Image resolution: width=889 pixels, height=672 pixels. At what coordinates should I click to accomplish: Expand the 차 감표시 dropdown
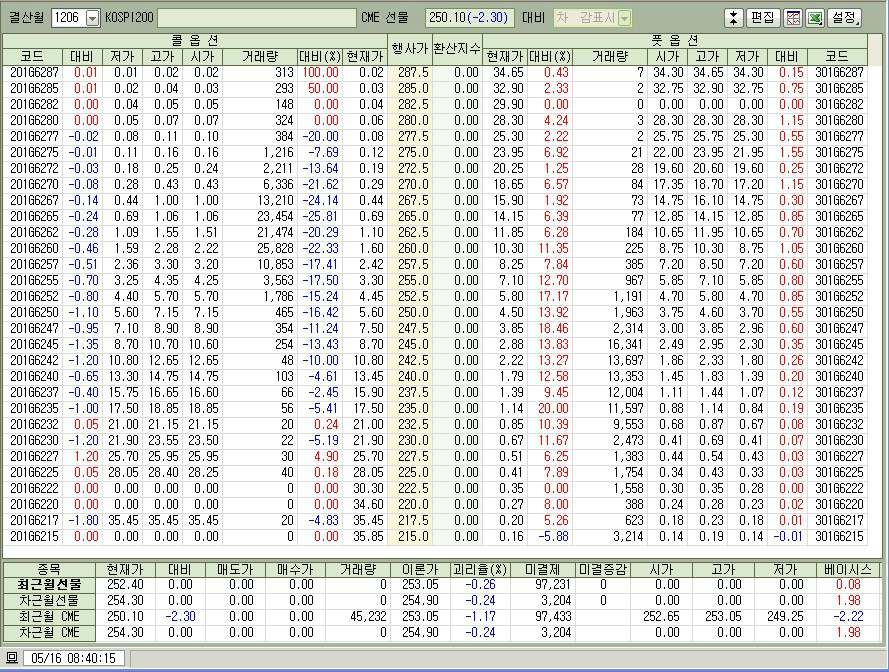click(x=624, y=18)
